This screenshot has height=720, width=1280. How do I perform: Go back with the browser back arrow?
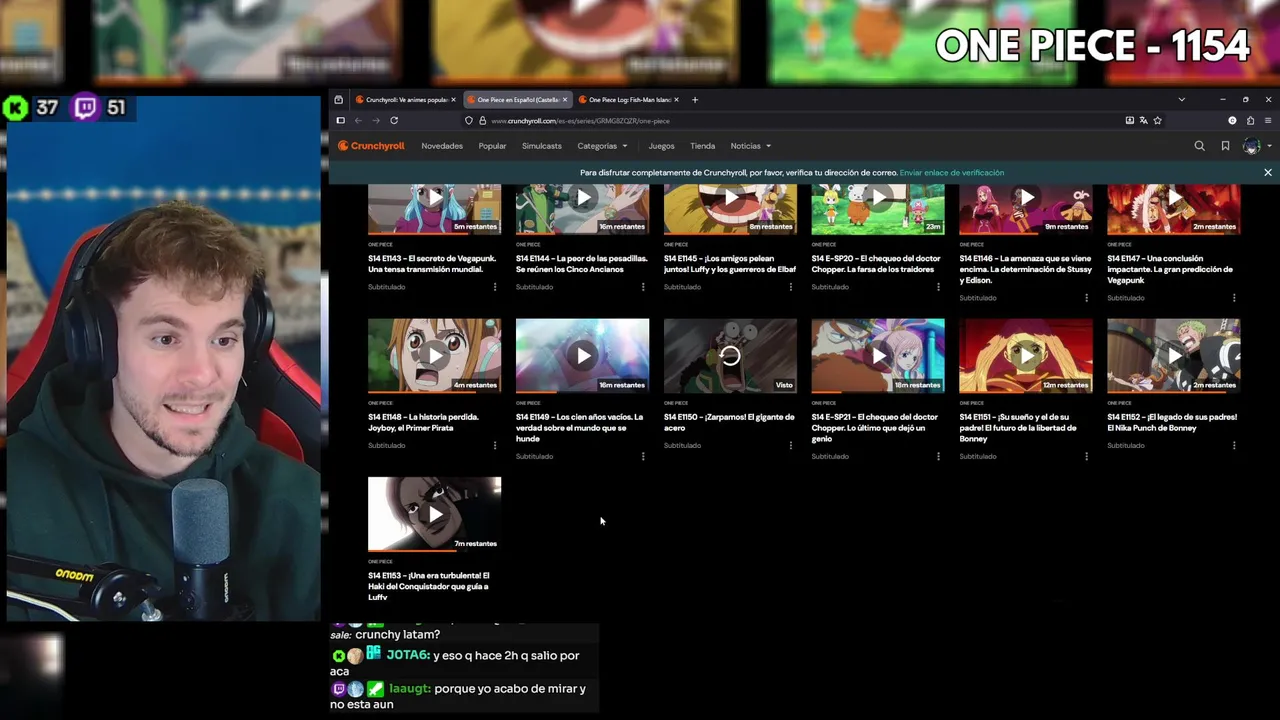pos(358,121)
